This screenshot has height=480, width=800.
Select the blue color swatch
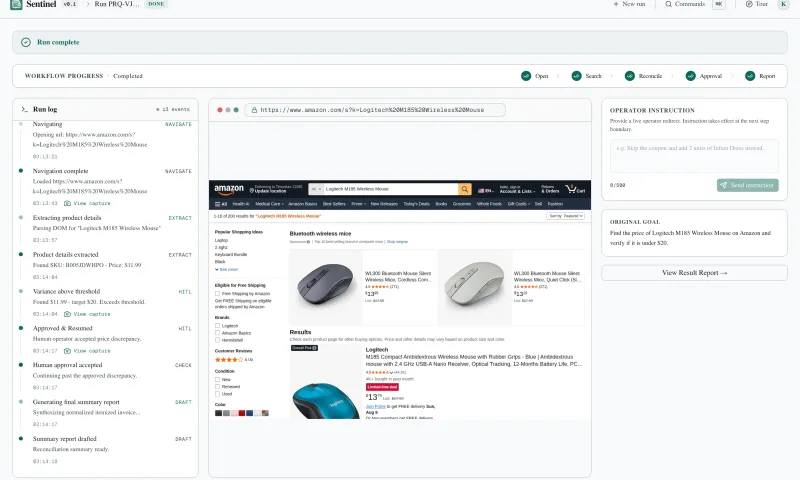249,413
